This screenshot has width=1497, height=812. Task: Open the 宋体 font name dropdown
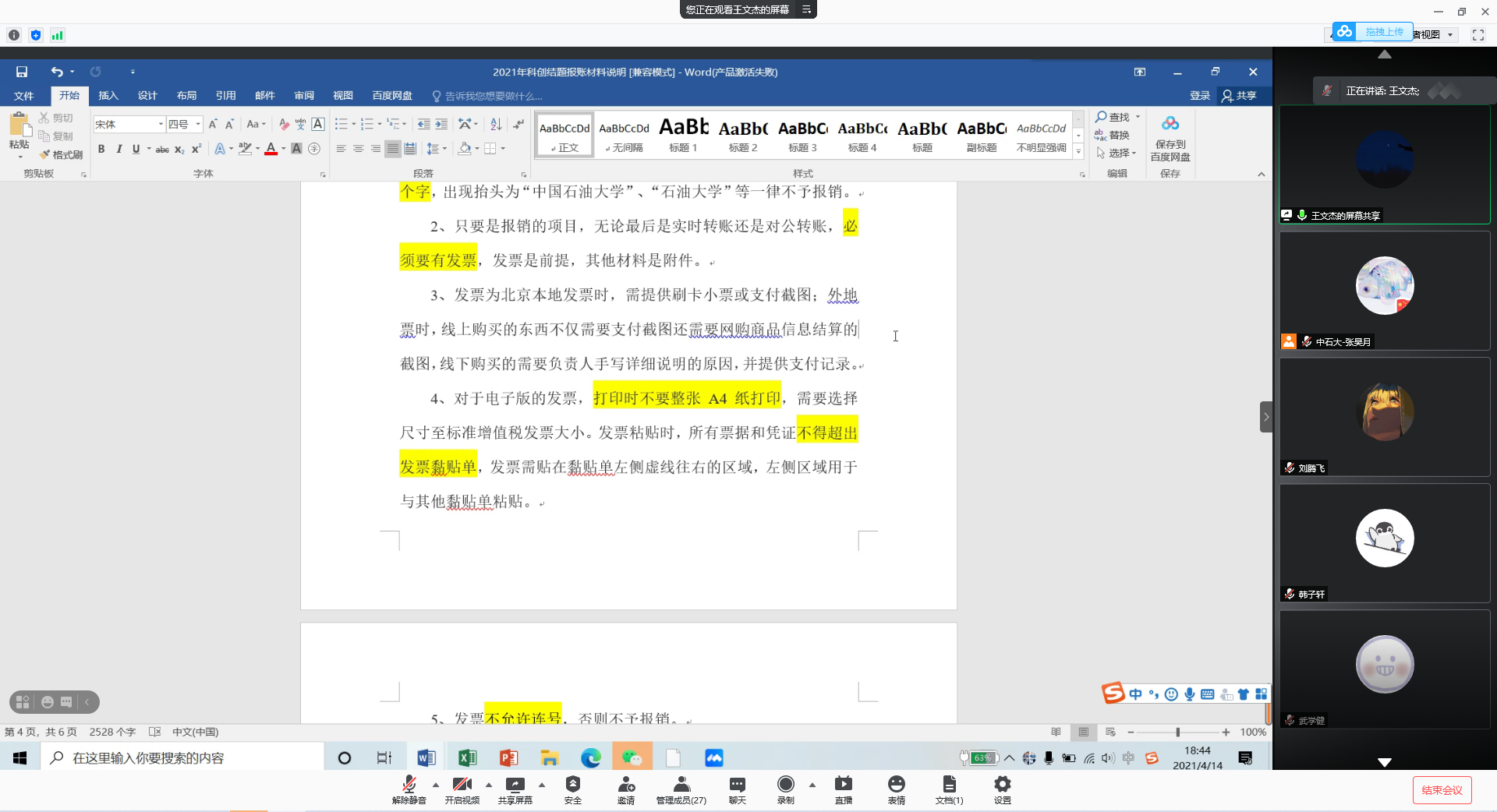[x=159, y=123]
